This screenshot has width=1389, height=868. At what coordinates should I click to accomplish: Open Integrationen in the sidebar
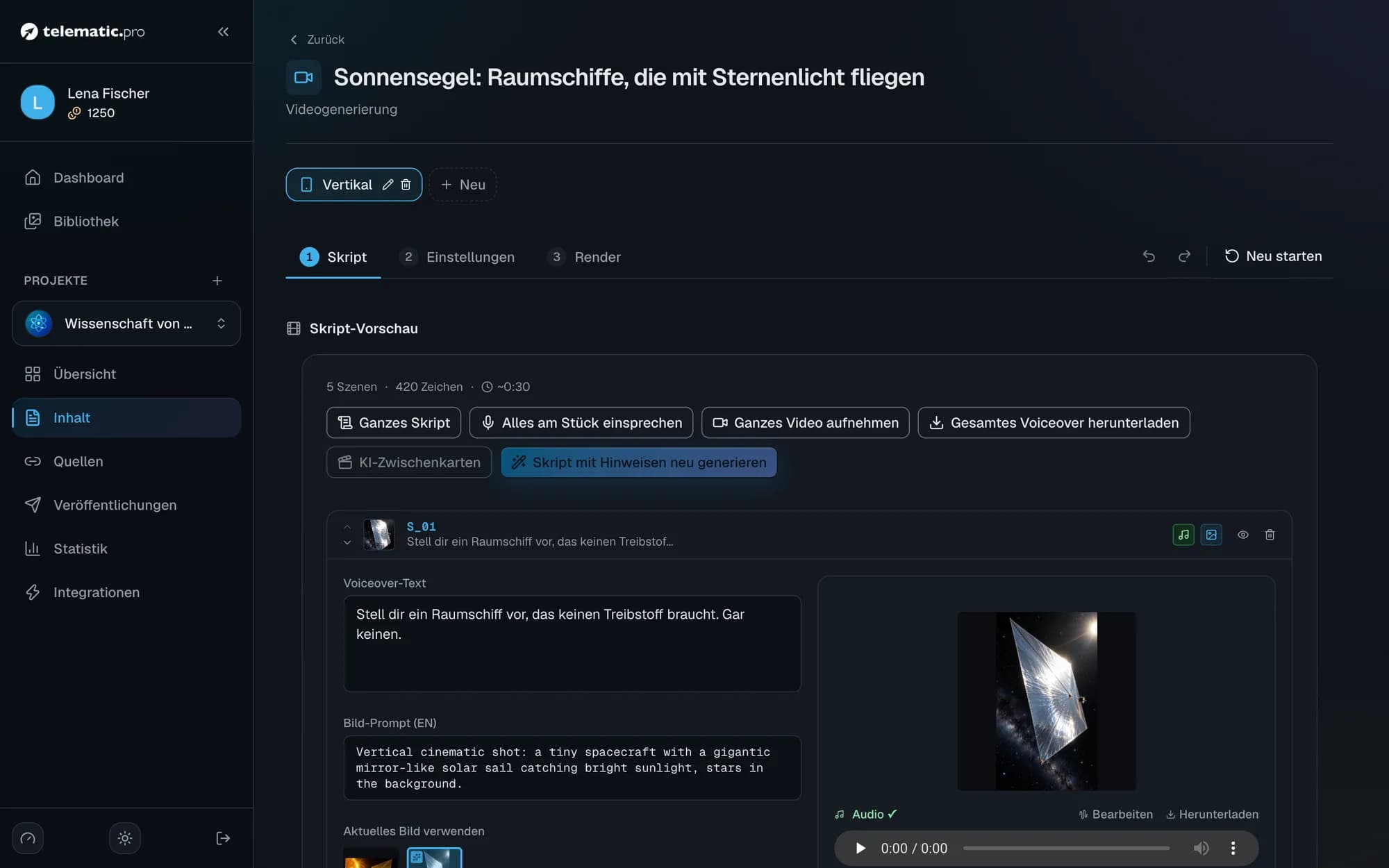pyautogui.click(x=126, y=593)
